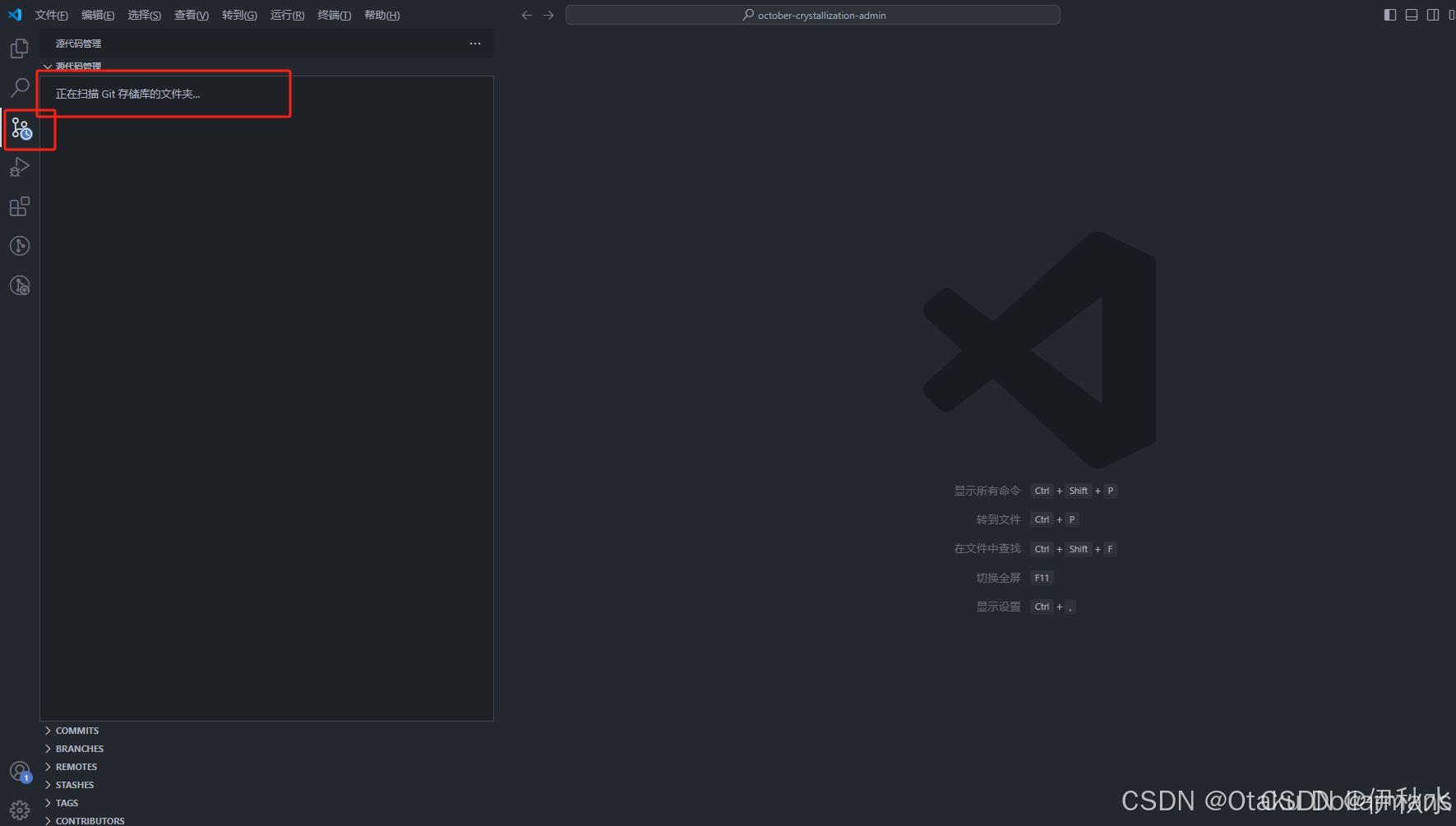Open the 文件(F) menu
The image size is (1456, 826).
(x=52, y=15)
